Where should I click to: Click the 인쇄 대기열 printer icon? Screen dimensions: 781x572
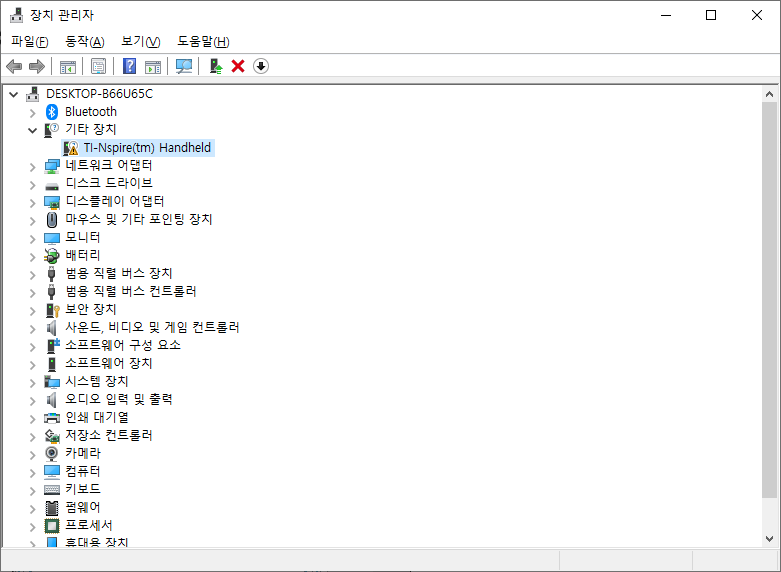click(x=52, y=418)
